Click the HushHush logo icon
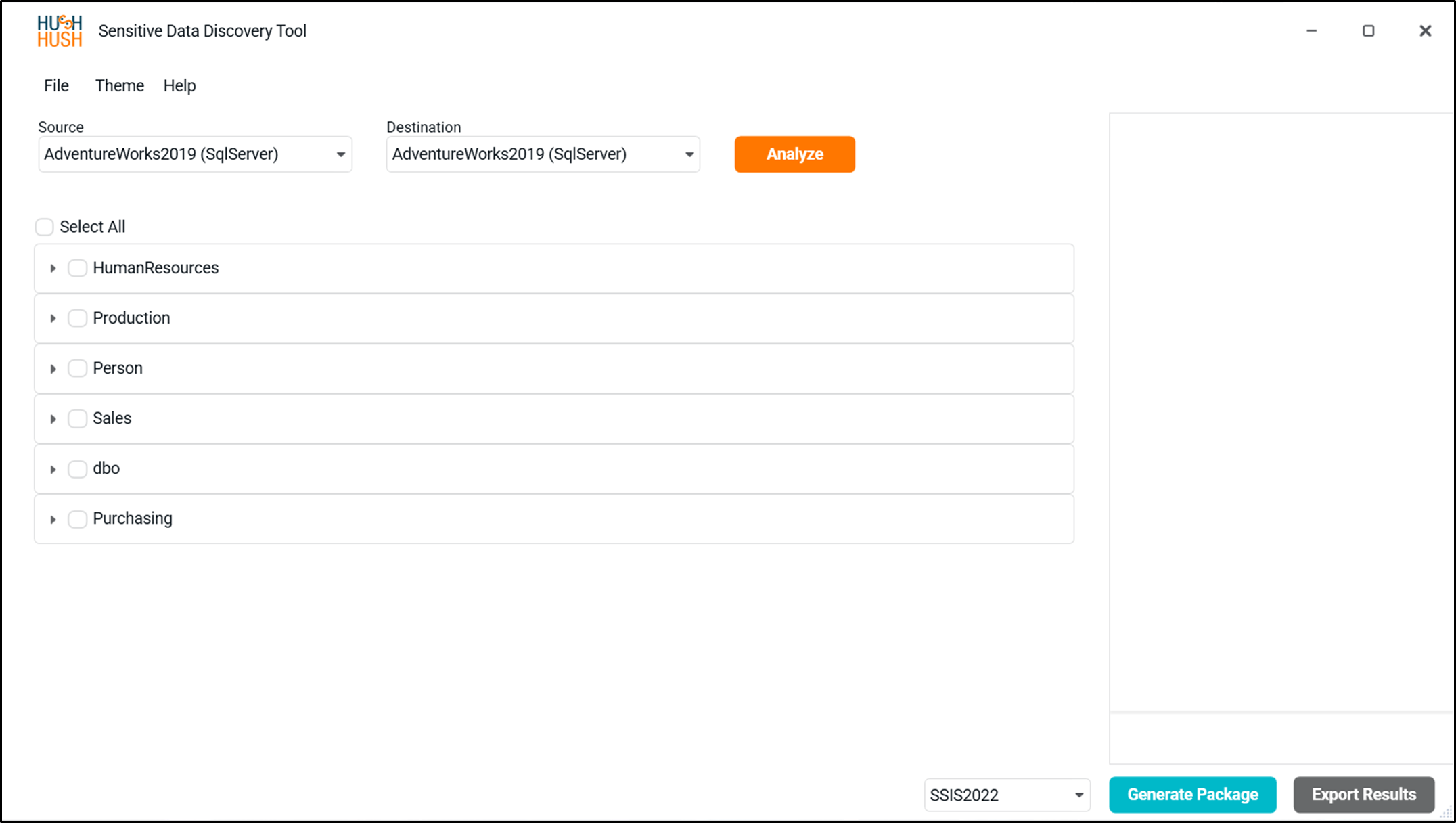This screenshot has height=823, width=1456. pyautogui.click(x=60, y=31)
